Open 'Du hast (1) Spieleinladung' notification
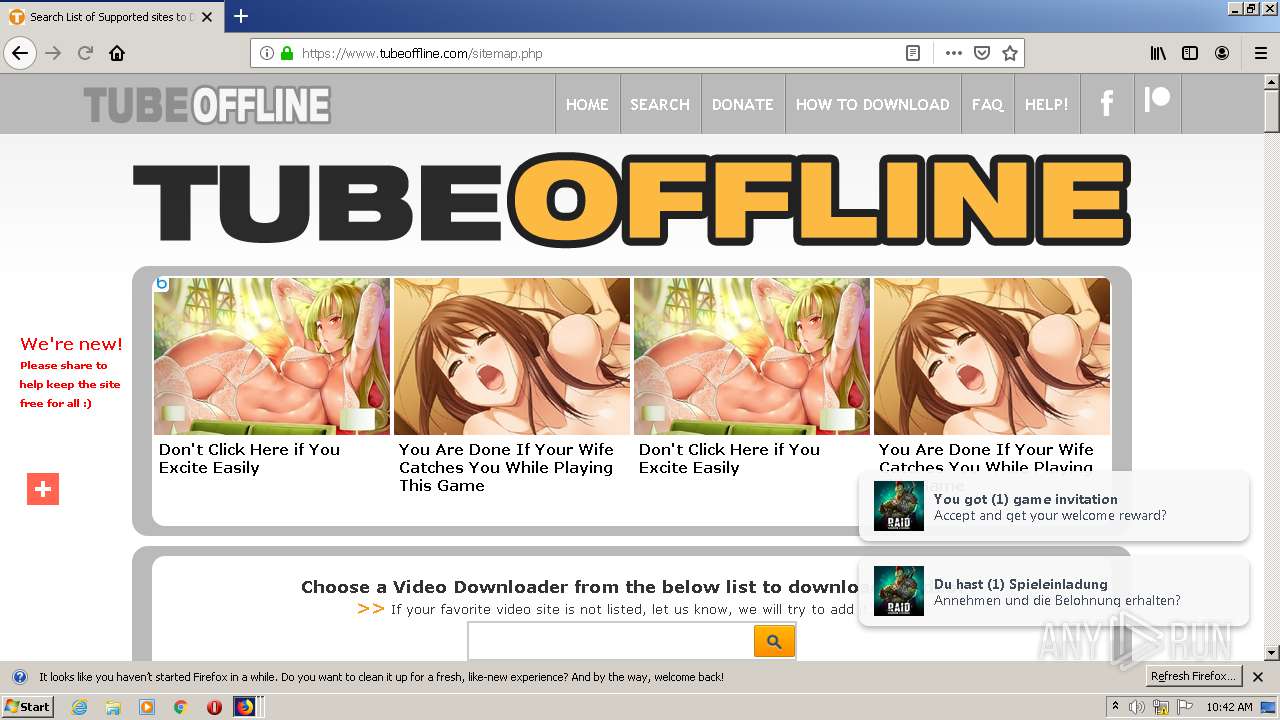This screenshot has width=1280, height=720. 1054,592
